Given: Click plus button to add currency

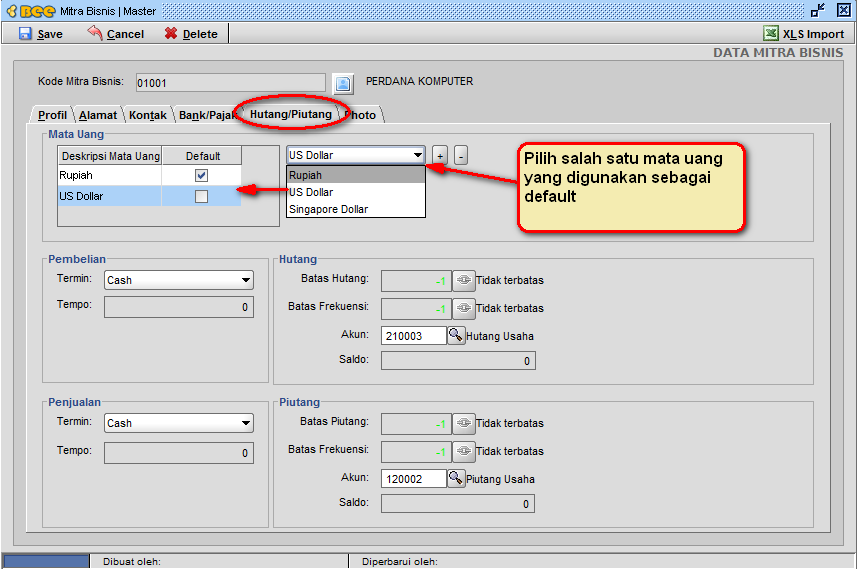Looking at the screenshot, I should pyautogui.click(x=439, y=156).
